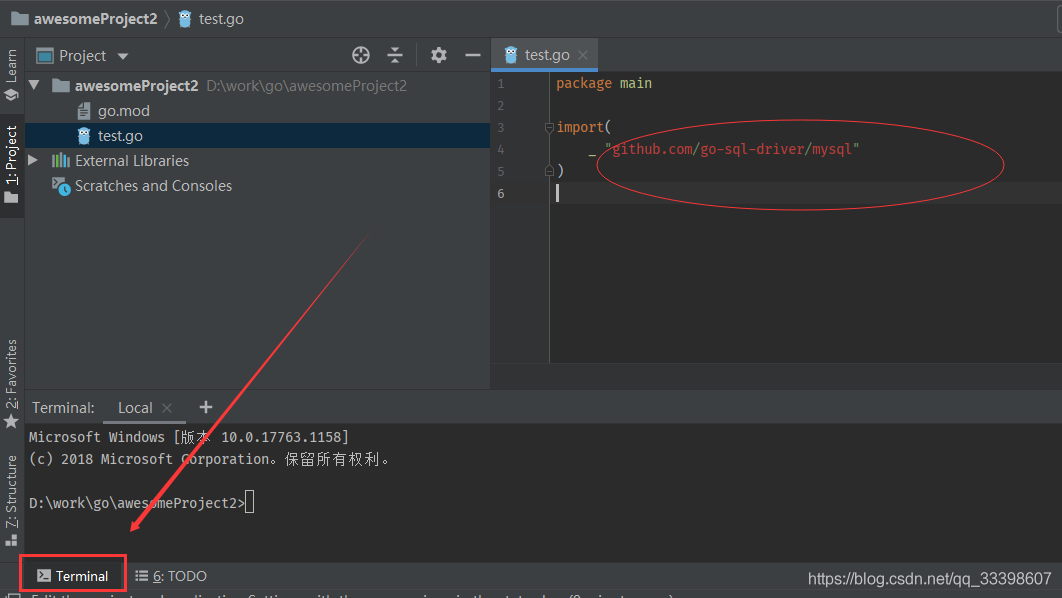Viewport: 1062px width, 598px height.
Task: Close the Local terminal tab
Action: click(x=167, y=408)
